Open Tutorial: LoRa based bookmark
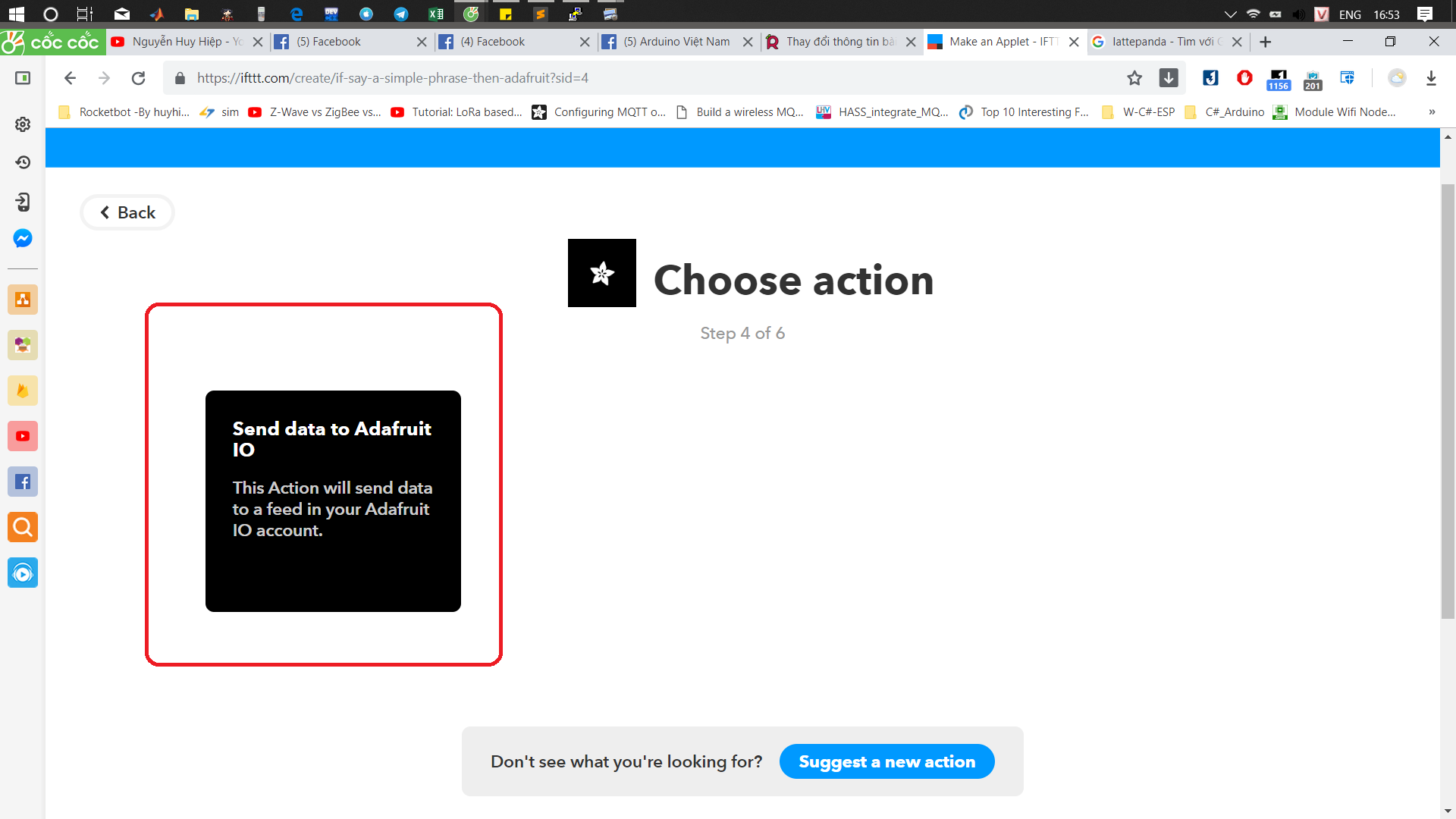This screenshot has width=1456, height=819. coord(456,112)
